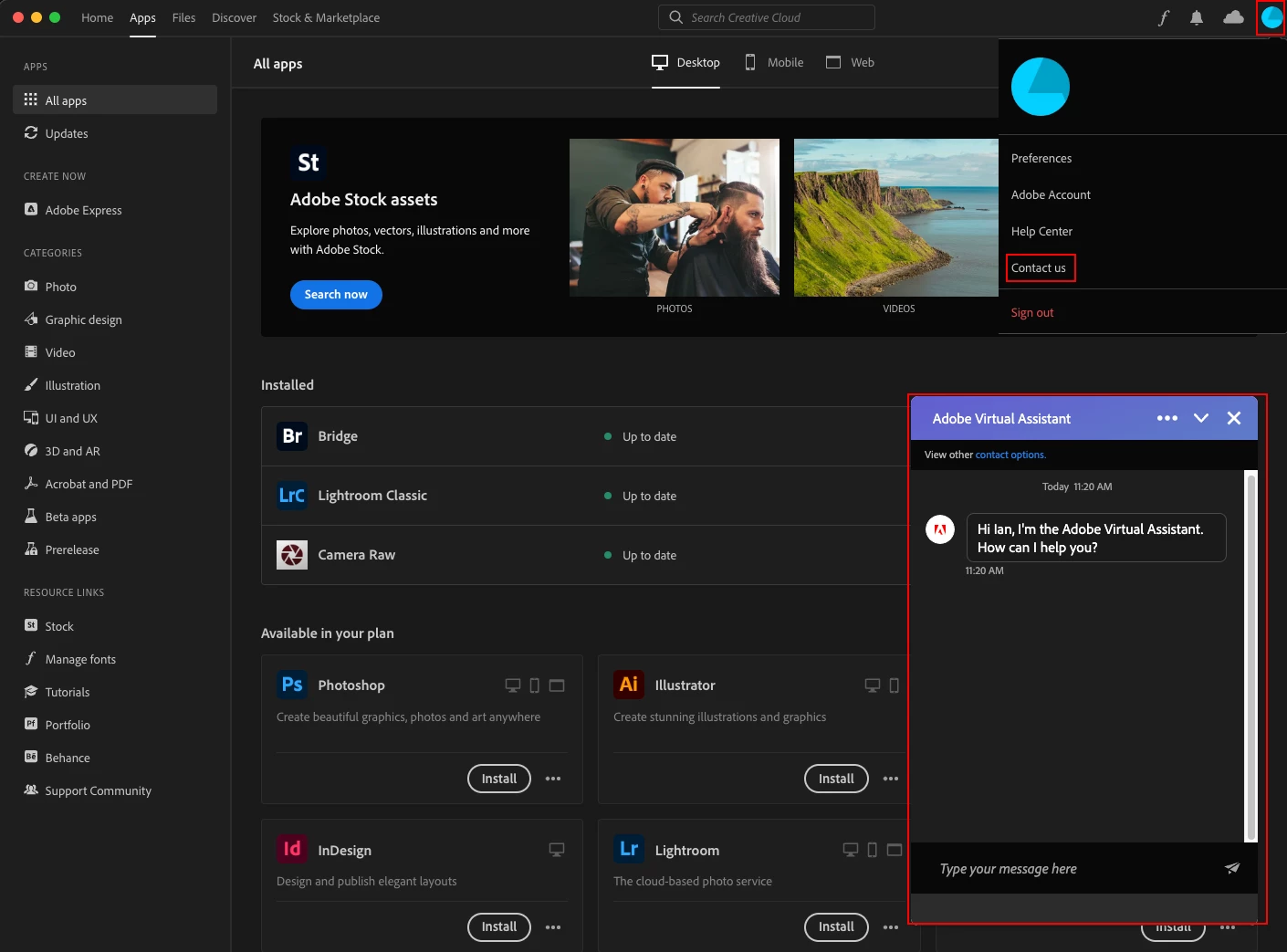Install Photoshop
The image size is (1287, 952).
tap(499, 779)
